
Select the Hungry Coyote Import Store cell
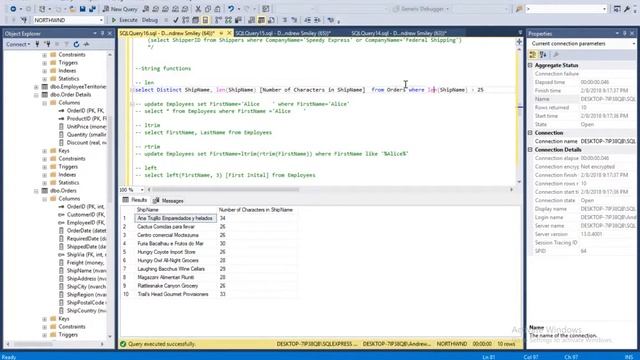click(176, 252)
